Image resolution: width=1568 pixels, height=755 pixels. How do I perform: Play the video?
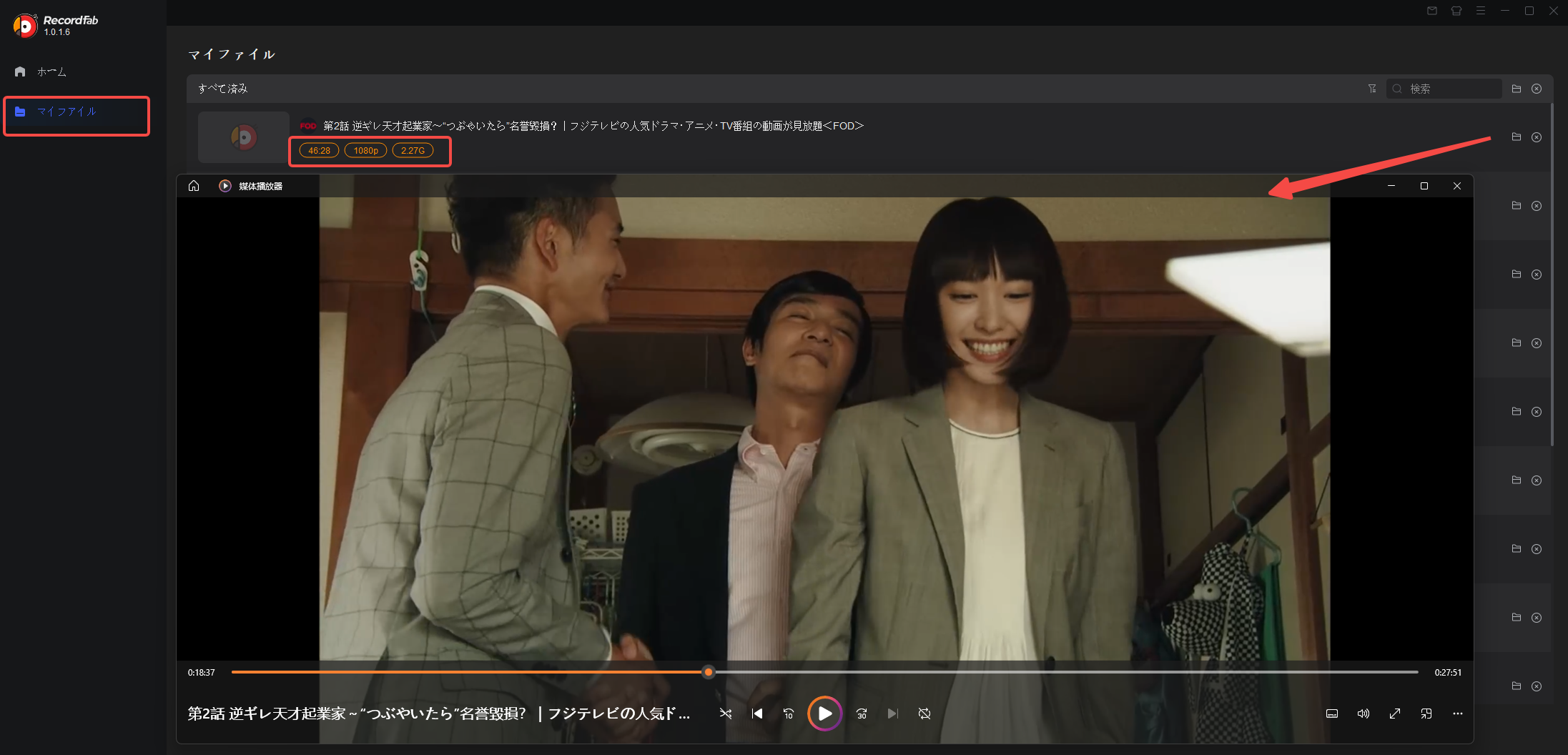[825, 714]
